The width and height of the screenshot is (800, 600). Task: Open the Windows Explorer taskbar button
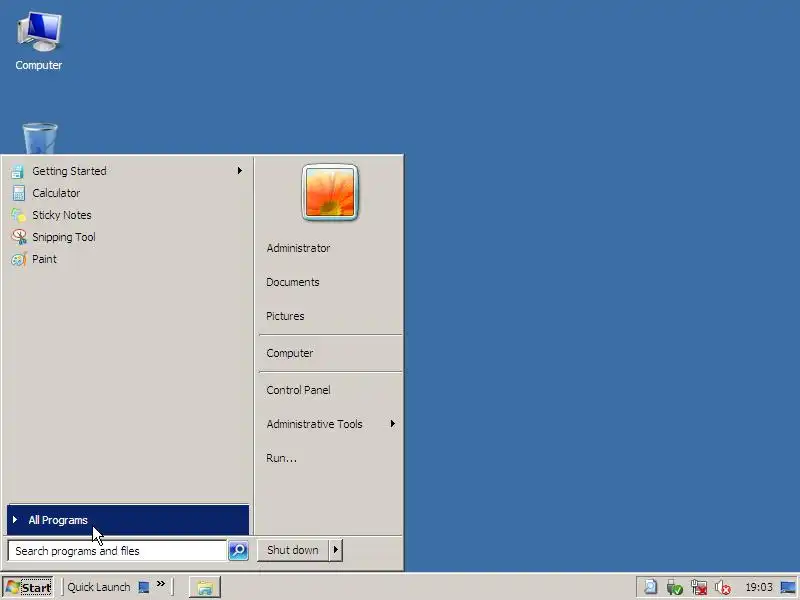coord(205,587)
